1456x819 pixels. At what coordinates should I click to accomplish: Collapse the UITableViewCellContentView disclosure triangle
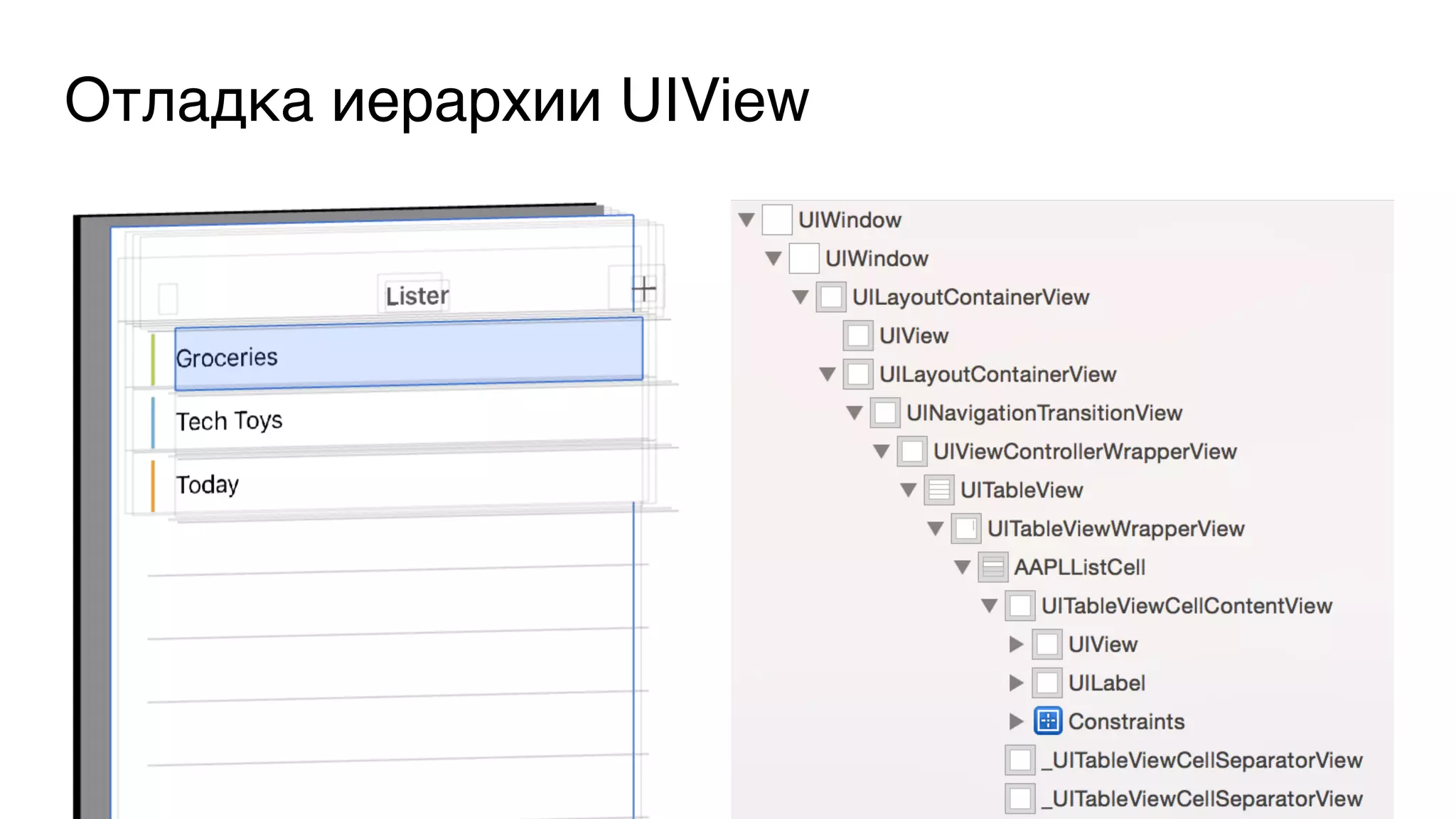pos(990,606)
